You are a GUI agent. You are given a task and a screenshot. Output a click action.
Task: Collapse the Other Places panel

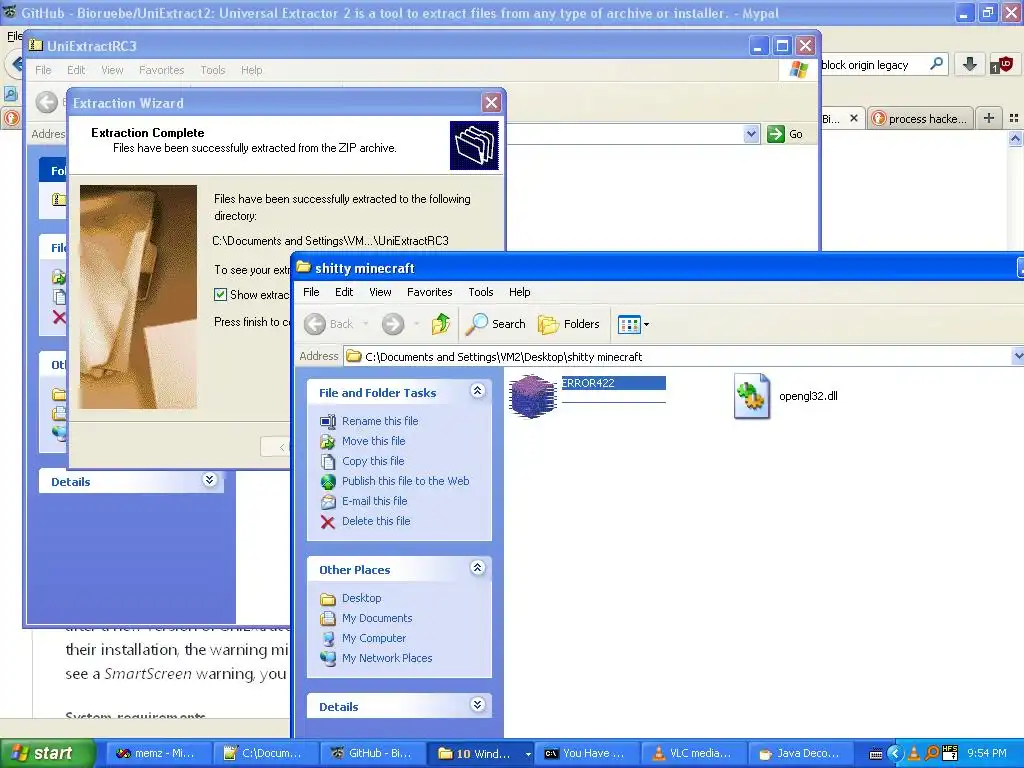tap(477, 568)
